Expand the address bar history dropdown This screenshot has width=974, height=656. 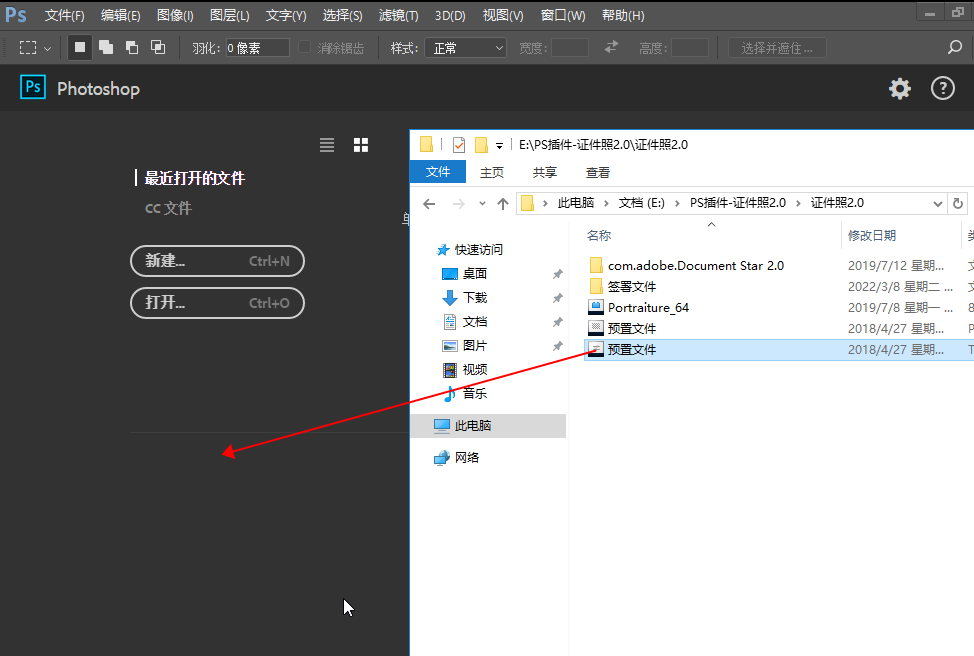937,203
